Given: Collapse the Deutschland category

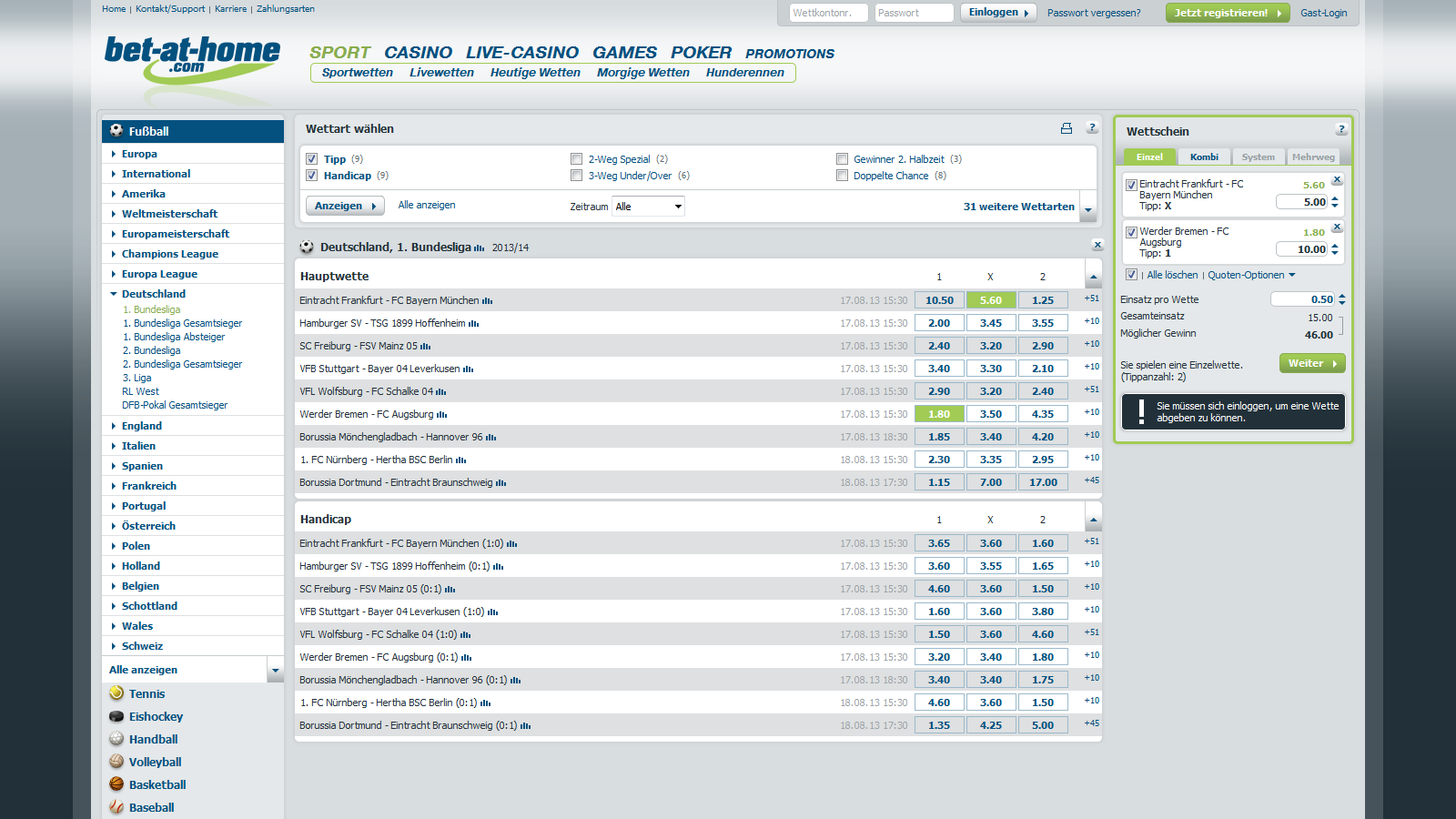Looking at the screenshot, I should tap(153, 294).
